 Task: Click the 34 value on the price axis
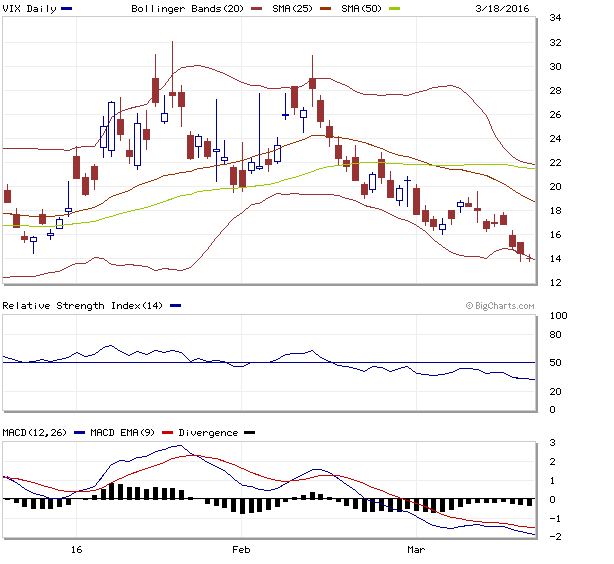point(553,18)
